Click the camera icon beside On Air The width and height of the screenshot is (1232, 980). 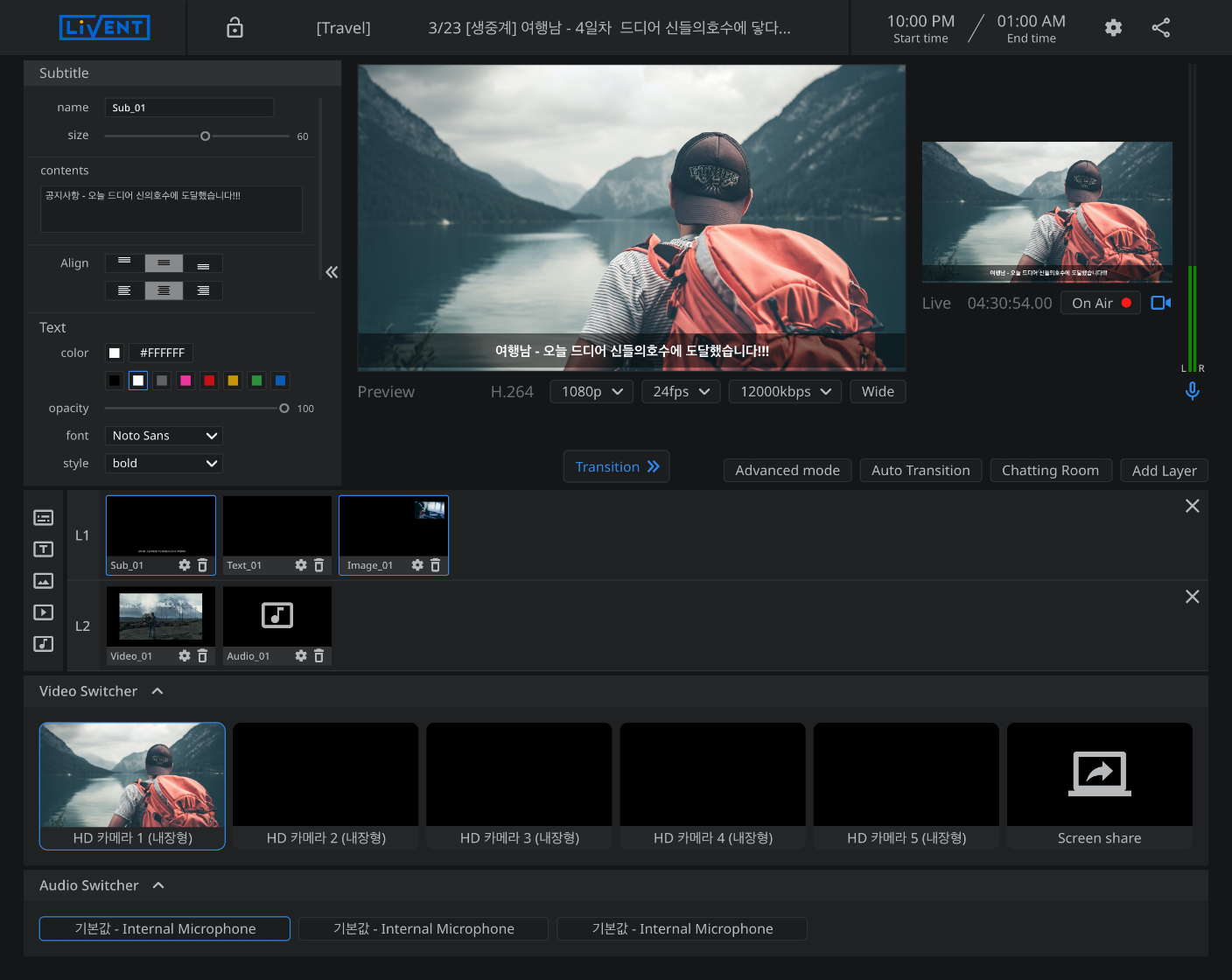(1161, 303)
